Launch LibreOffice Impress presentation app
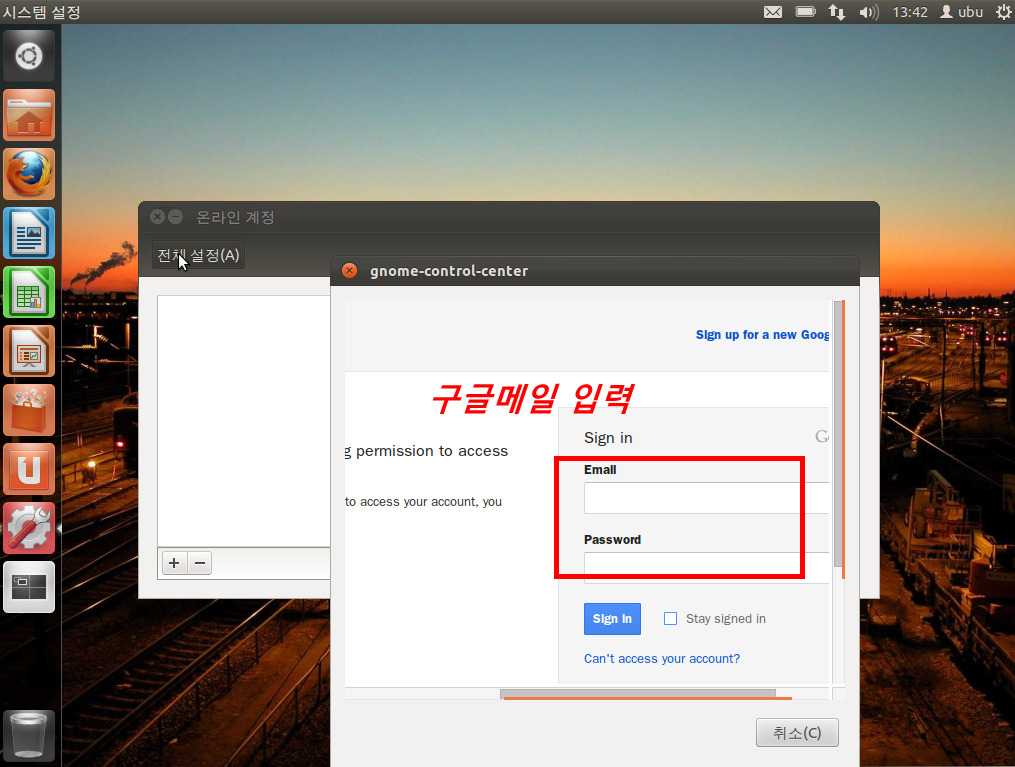This screenshot has height=767, width=1015. click(29, 352)
